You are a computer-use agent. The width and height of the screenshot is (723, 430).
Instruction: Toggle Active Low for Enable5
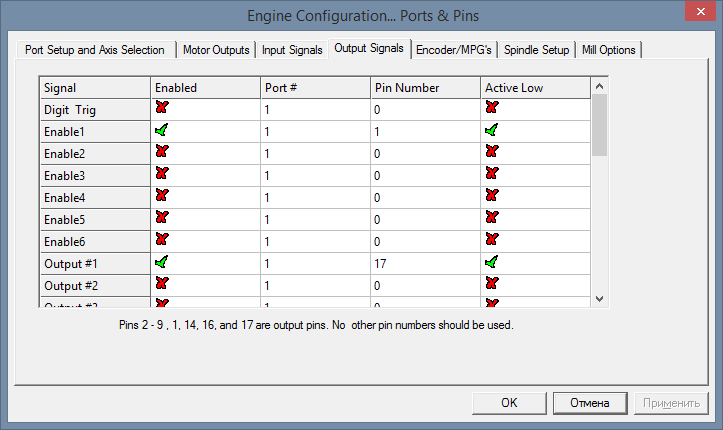(x=491, y=218)
